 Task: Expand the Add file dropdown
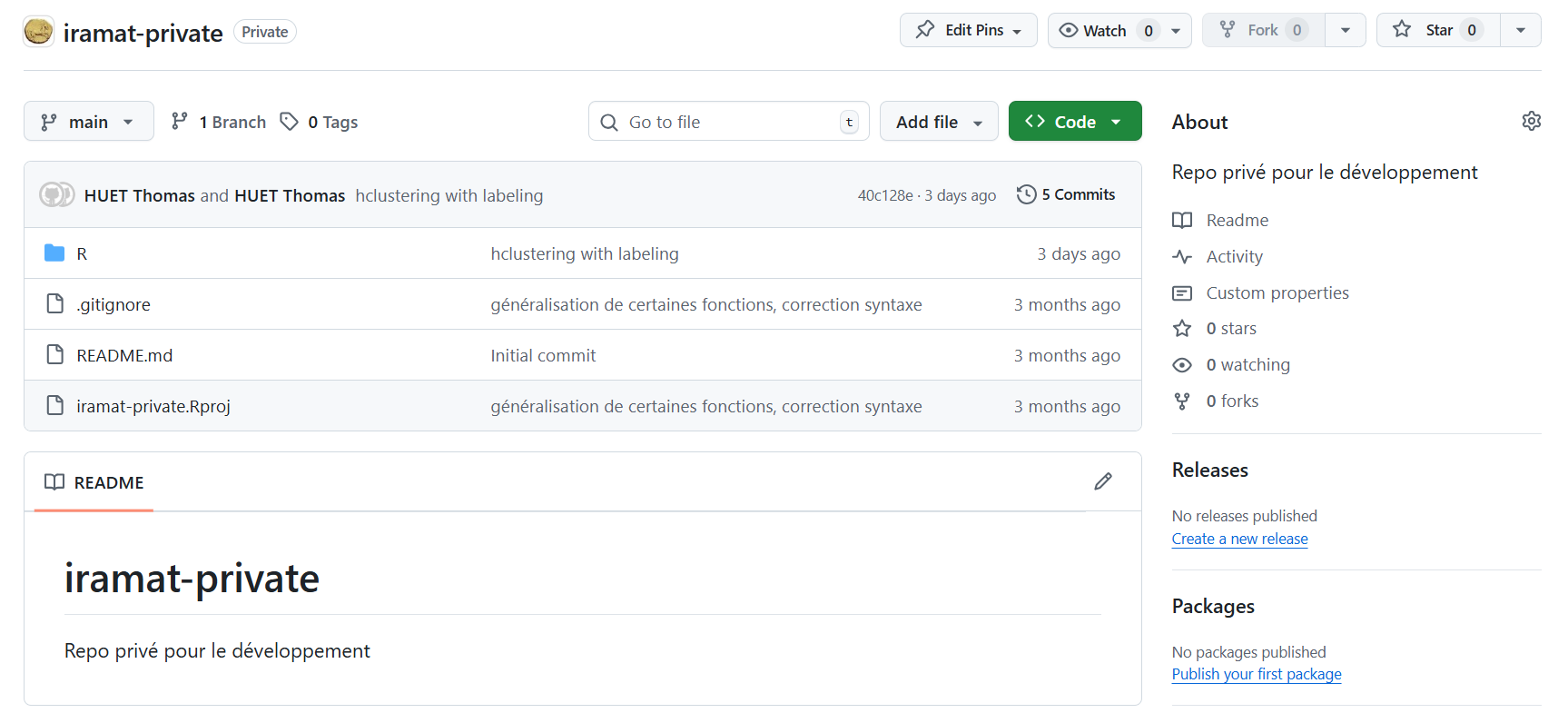938,122
